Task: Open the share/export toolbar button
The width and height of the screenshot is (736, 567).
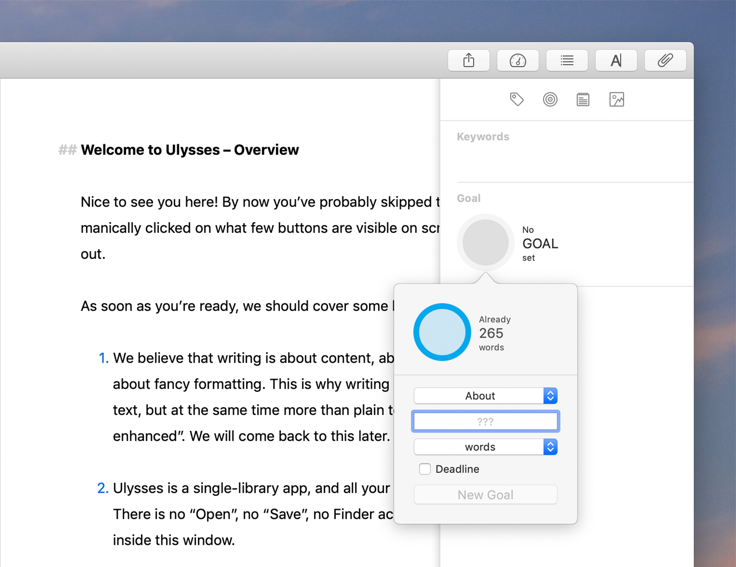Action: click(468, 61)
